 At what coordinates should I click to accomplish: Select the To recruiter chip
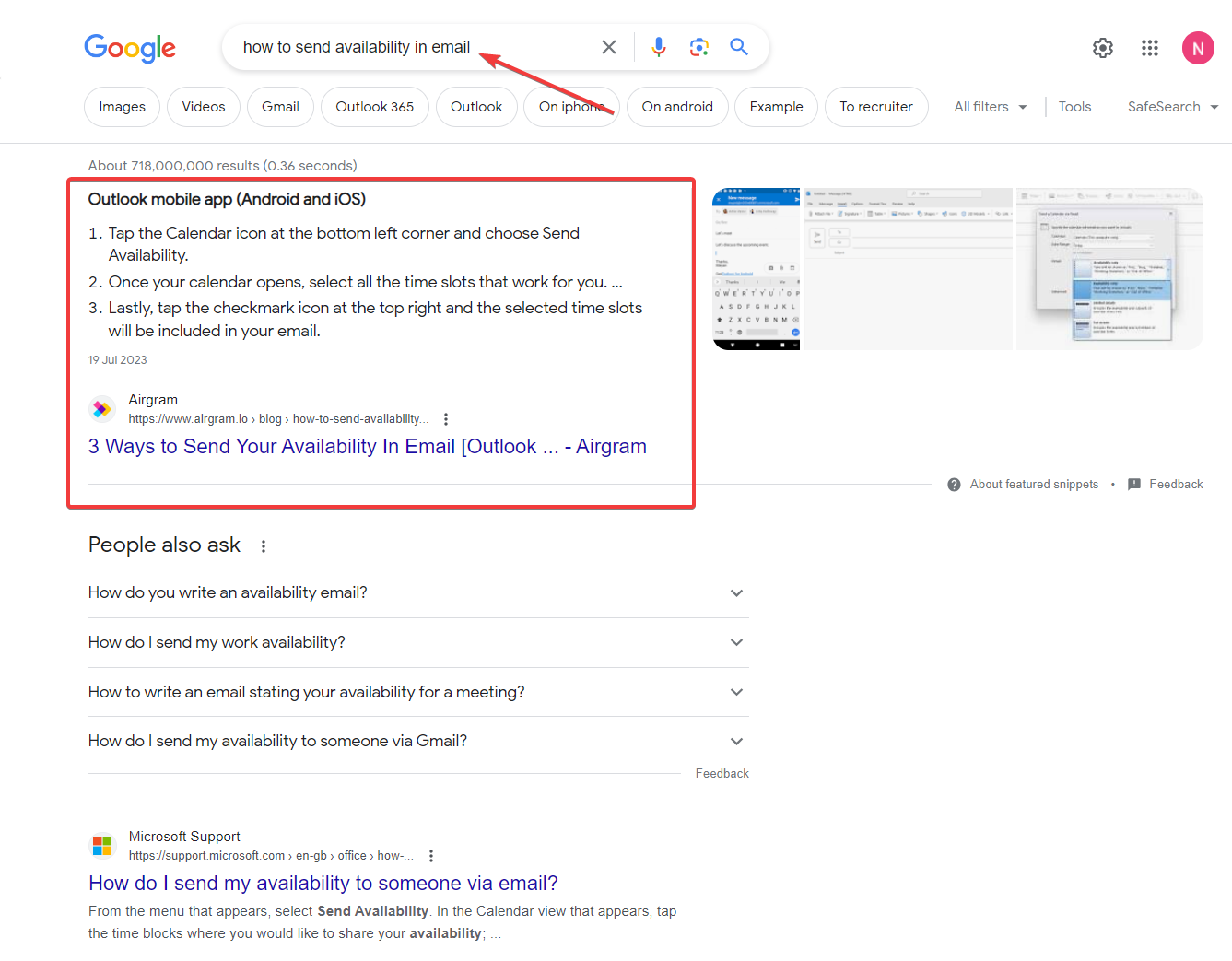point(876,107)
